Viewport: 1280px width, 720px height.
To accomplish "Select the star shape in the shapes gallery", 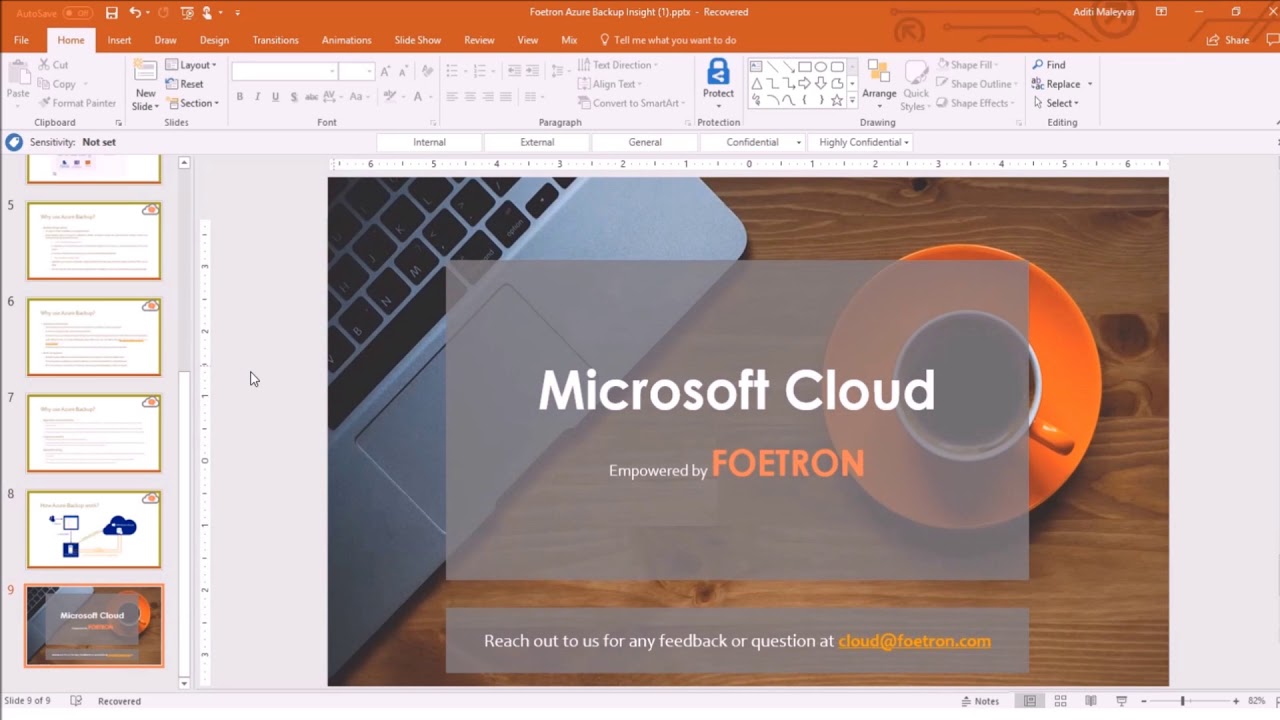I will pyautogui.click(x=837, y=100).
